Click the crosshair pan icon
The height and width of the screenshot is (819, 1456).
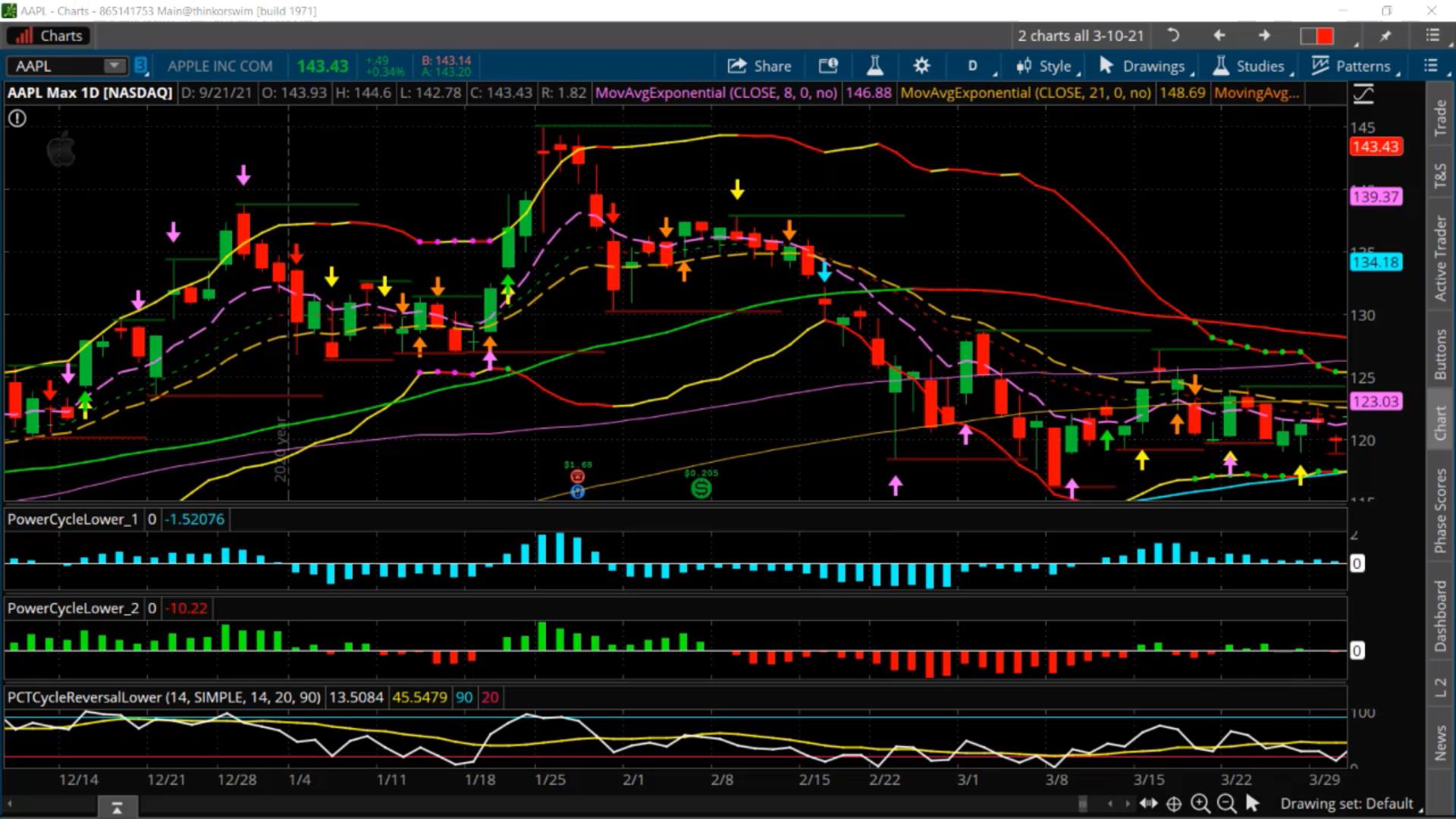tap(1174, 804)
